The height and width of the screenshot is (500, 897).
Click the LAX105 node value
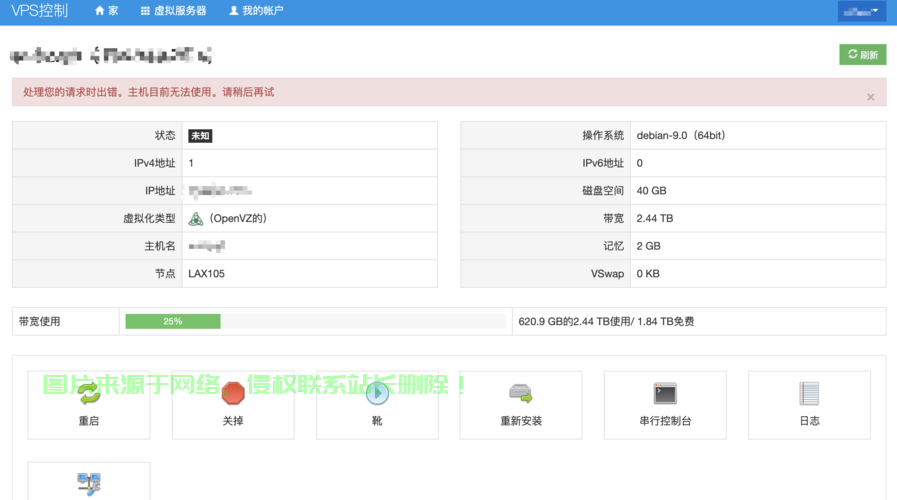pyautogui.click(x=207, y=273)
